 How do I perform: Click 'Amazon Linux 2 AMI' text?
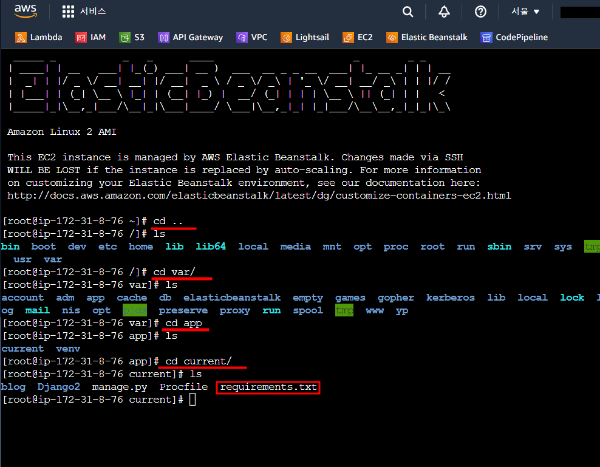[62, 132]
